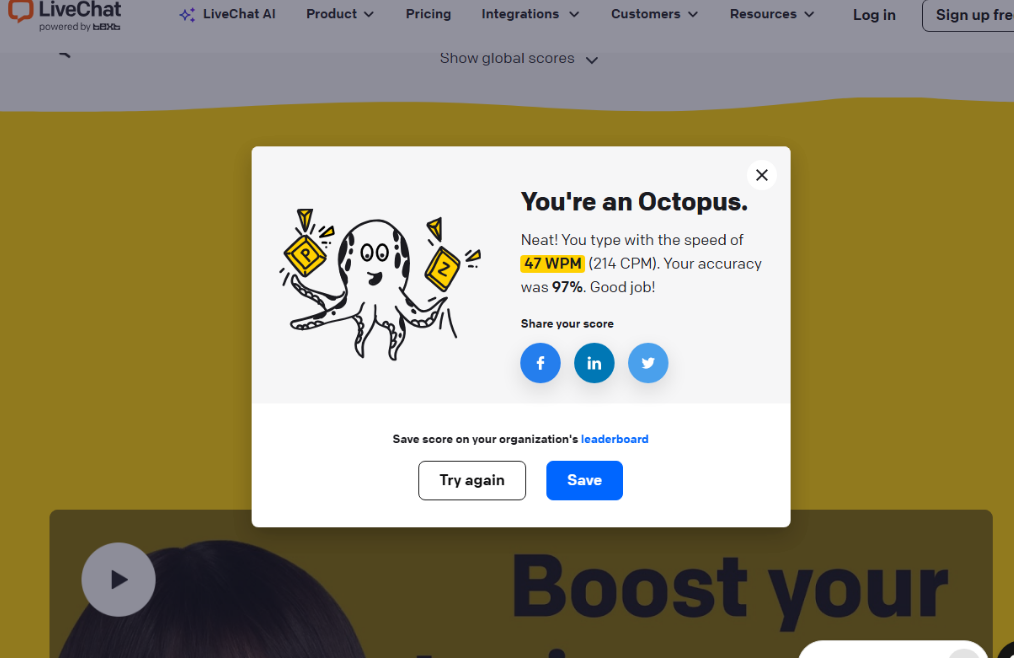Click the LiveChat AI sparkle icon
The image size is (1014, 658).
point(187,15)
